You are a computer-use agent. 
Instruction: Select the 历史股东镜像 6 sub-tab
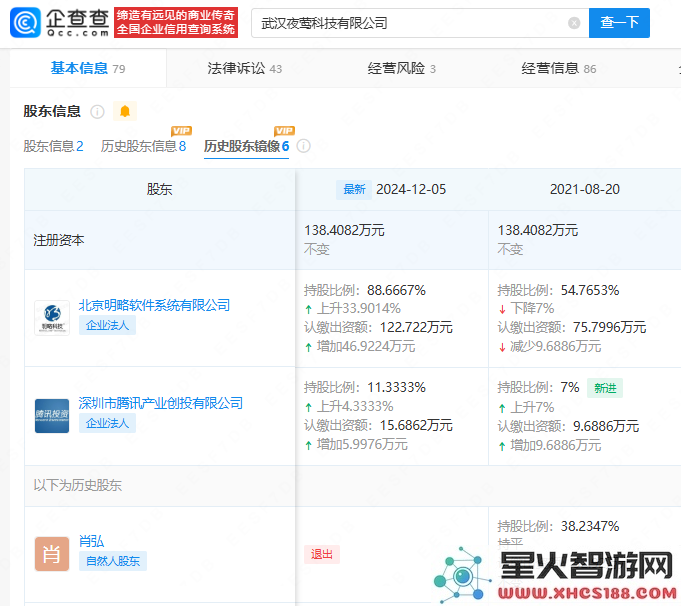point(246,146)
